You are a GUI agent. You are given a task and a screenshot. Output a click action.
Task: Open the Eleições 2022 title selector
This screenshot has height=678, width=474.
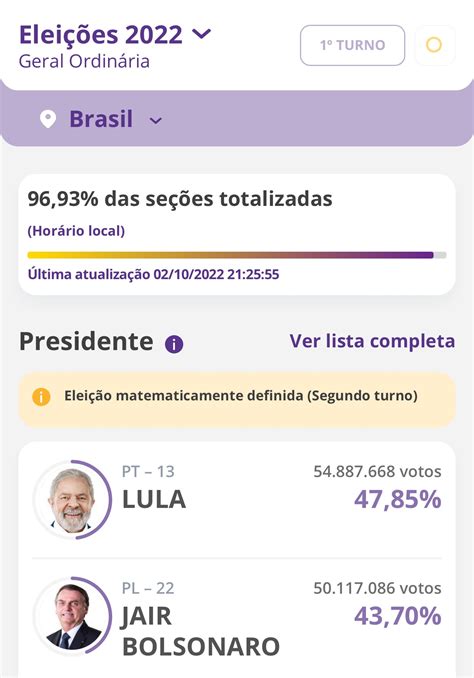(x=115, y=35)
